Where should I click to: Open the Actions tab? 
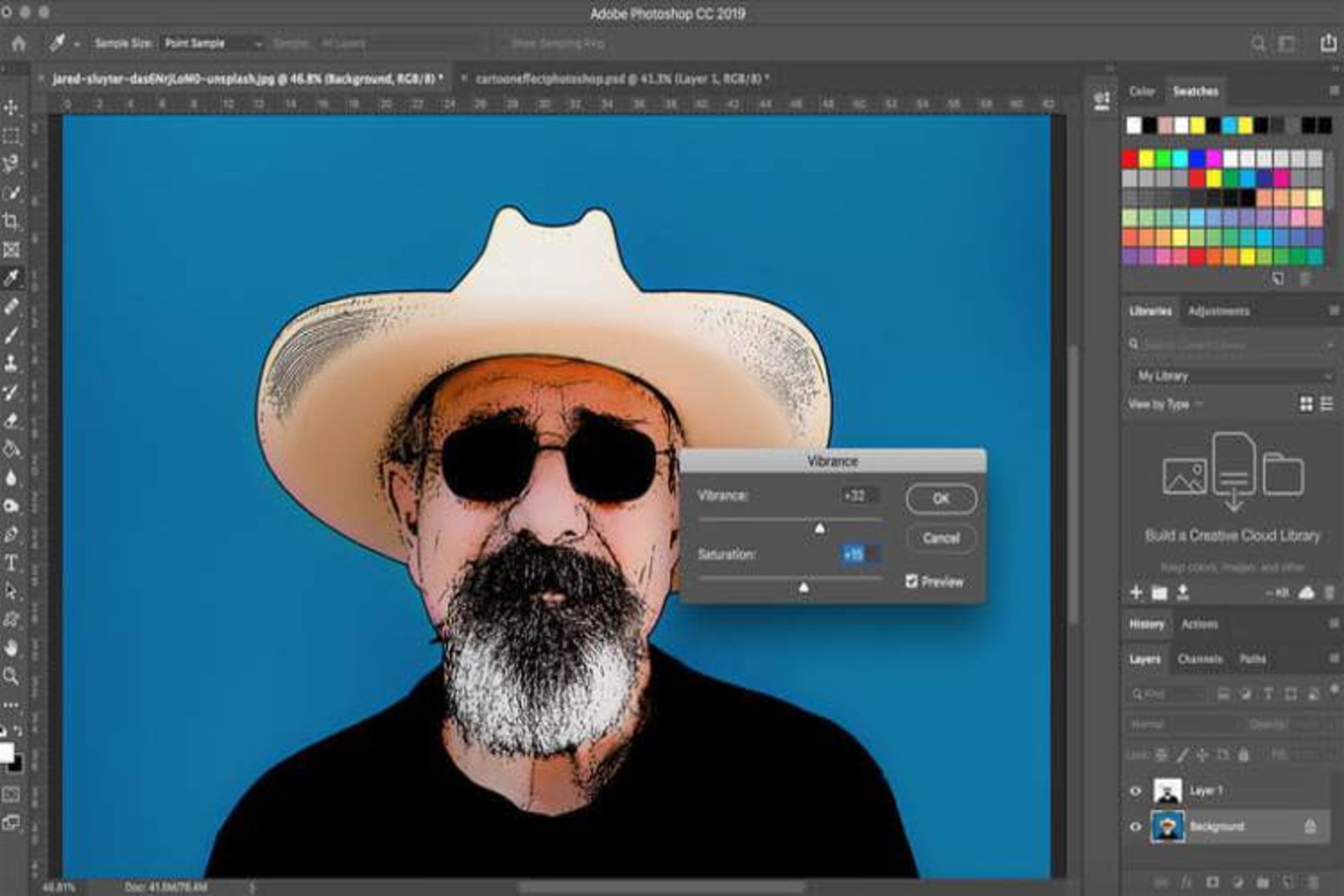pos(1200,624)
